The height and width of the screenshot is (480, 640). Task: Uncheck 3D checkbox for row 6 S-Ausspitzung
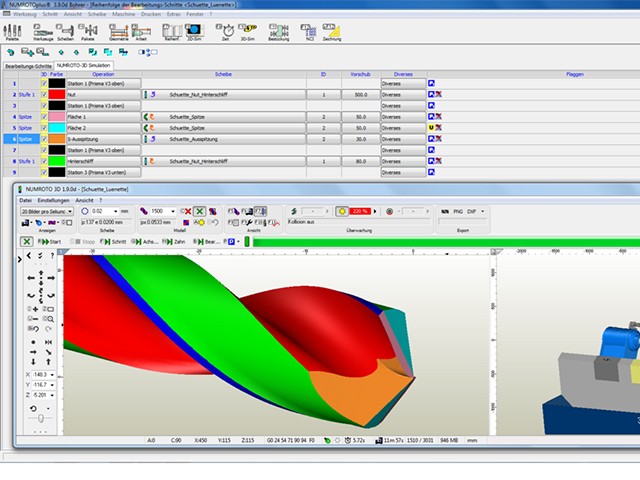[44, 139]
